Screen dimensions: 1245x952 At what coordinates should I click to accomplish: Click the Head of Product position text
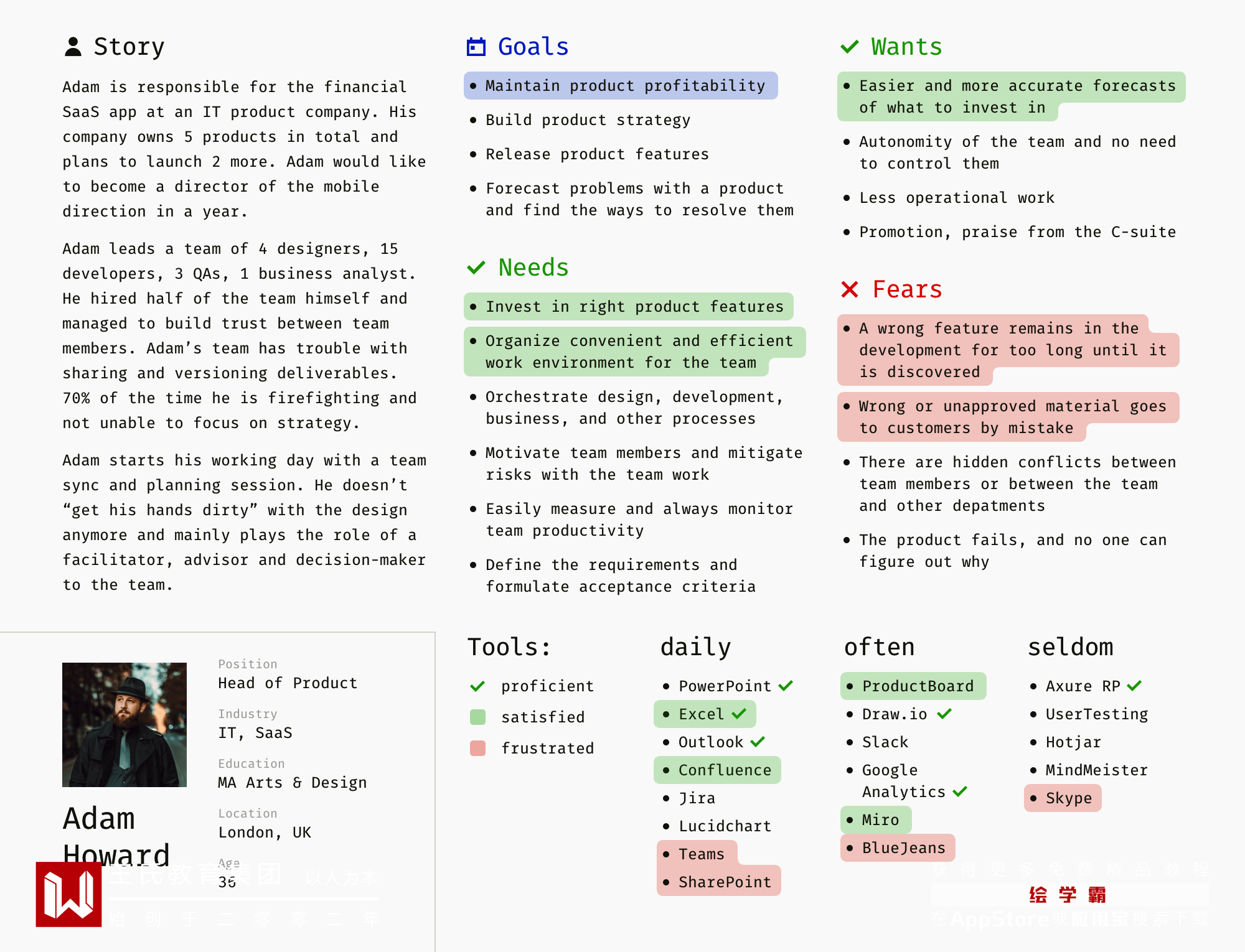[288, 683]
